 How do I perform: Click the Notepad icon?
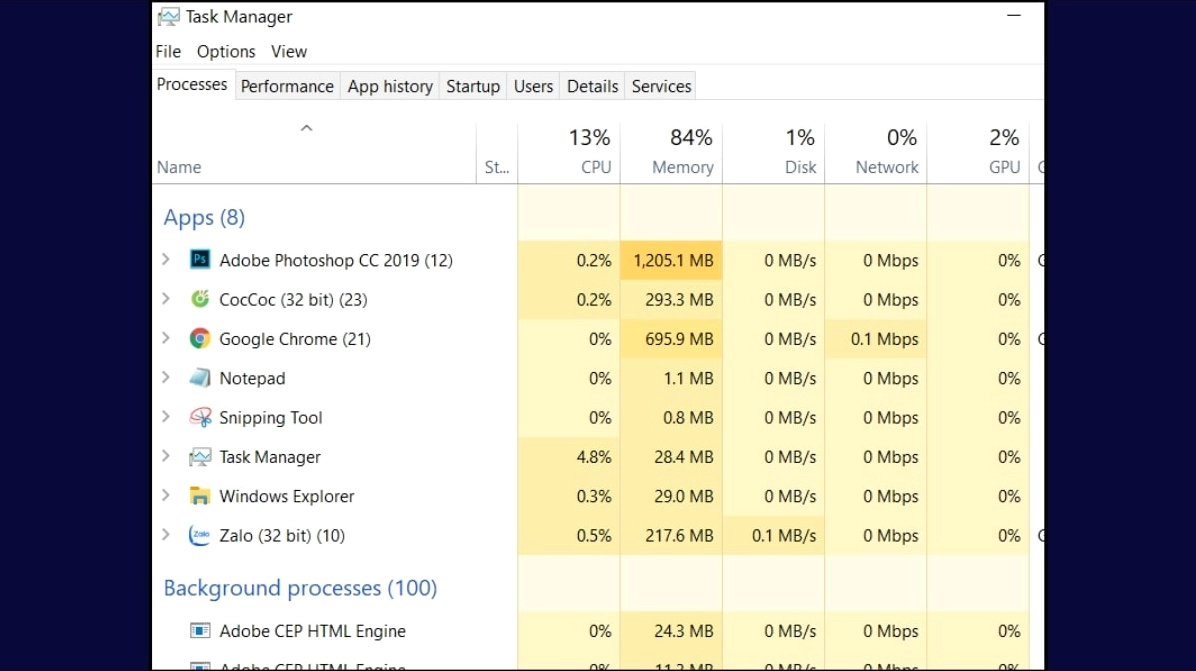[199, 378]
